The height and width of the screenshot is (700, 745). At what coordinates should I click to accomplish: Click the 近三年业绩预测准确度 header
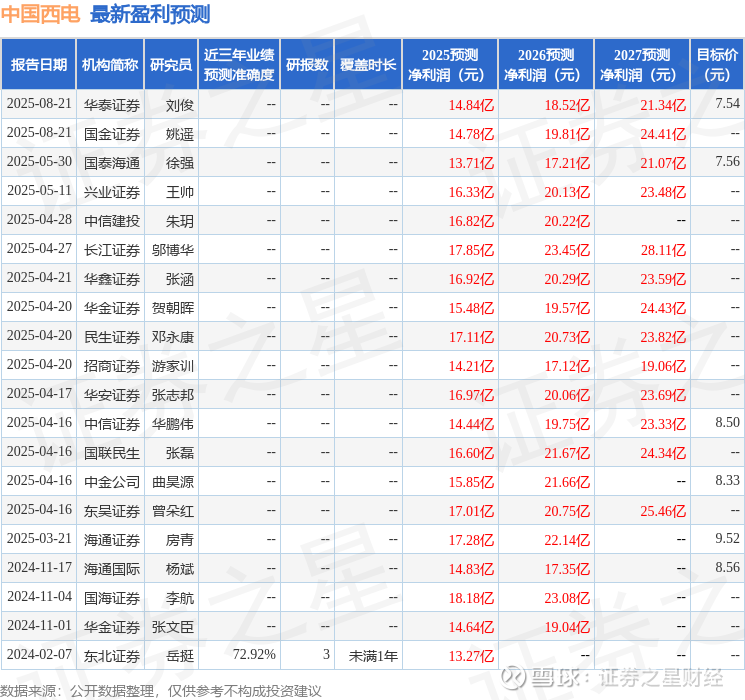[x=239, y=65]
